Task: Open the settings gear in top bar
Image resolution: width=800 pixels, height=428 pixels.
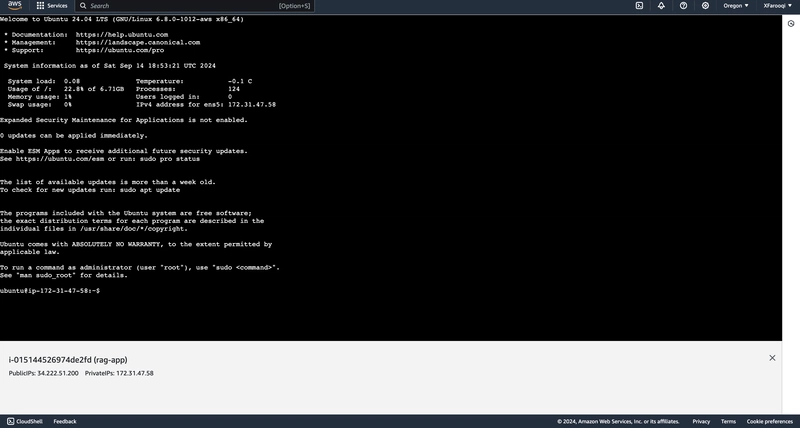Action: (x=705, y=6)
